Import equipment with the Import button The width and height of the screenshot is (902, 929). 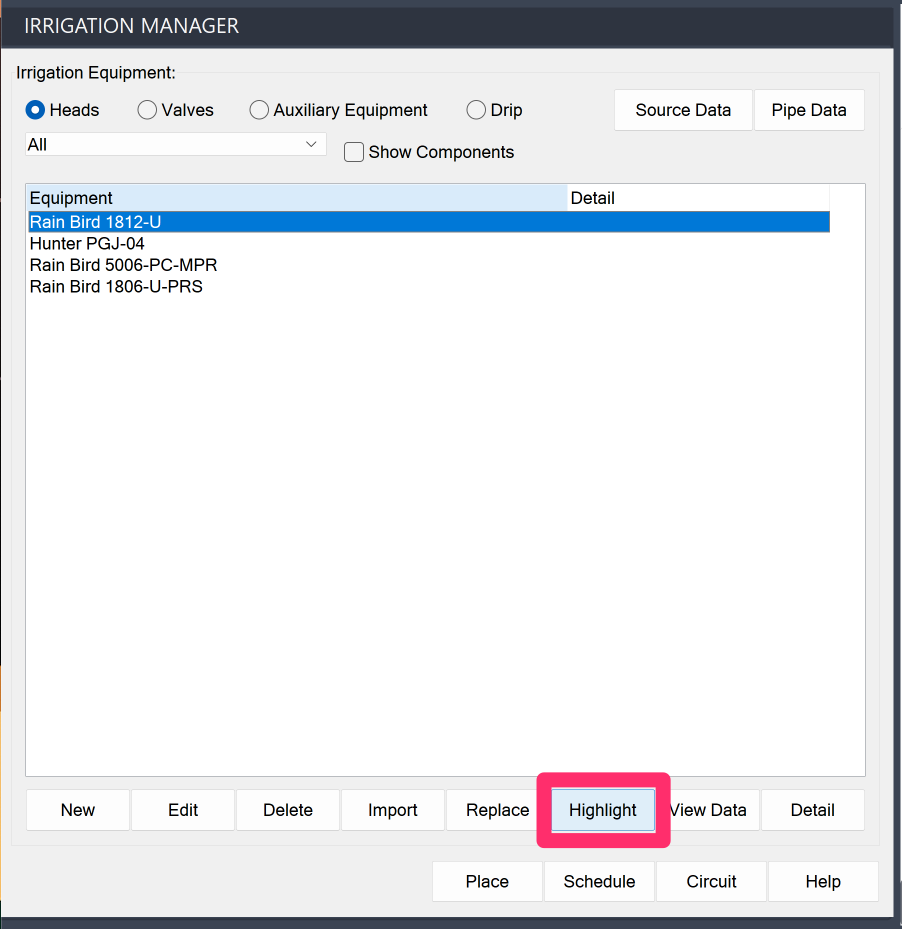tap(393, 810)
